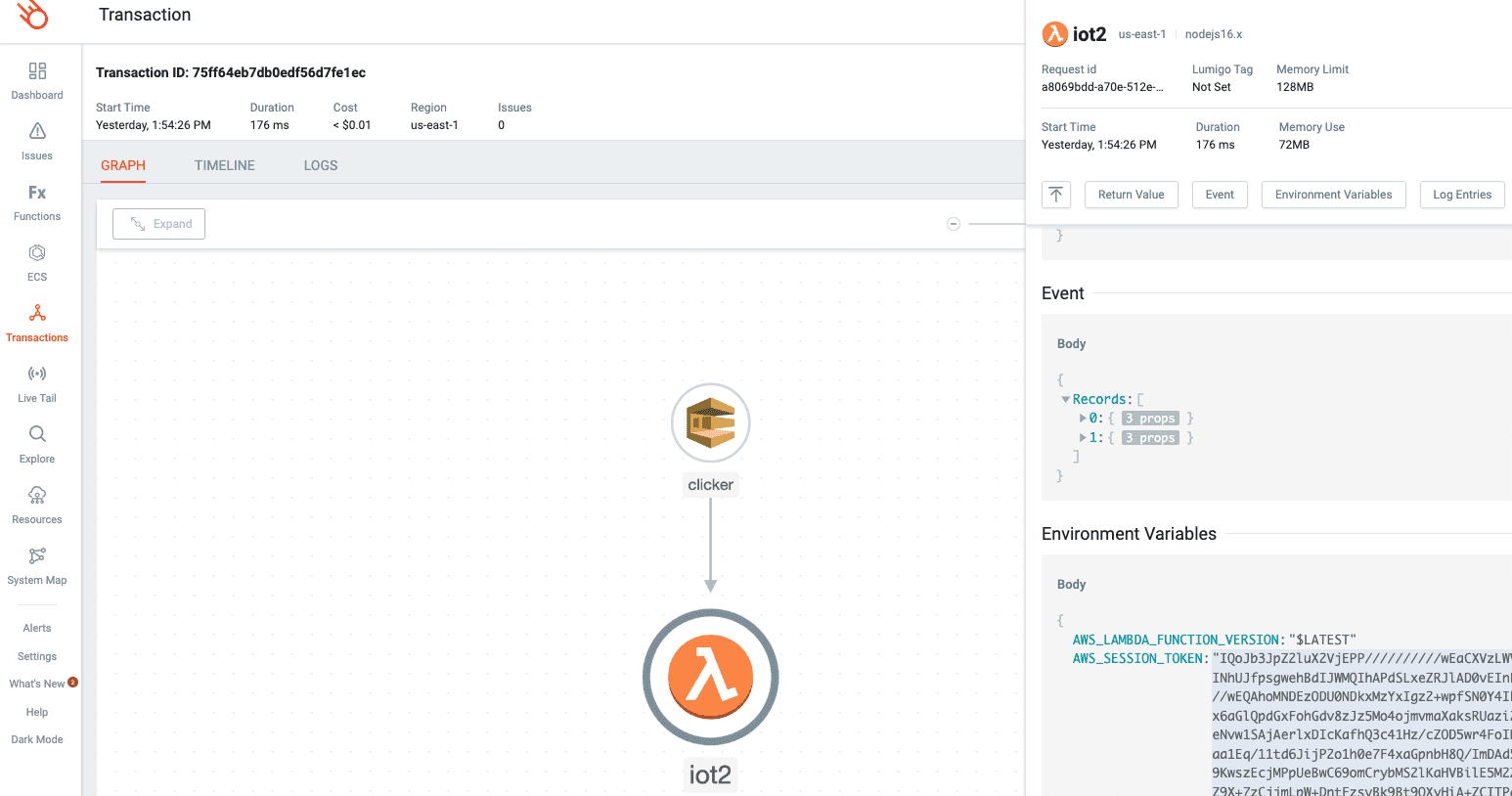This screenshot has width=1512, height=796.
Task: Open Help in the sidebar
Action: [x=37, y=712]
